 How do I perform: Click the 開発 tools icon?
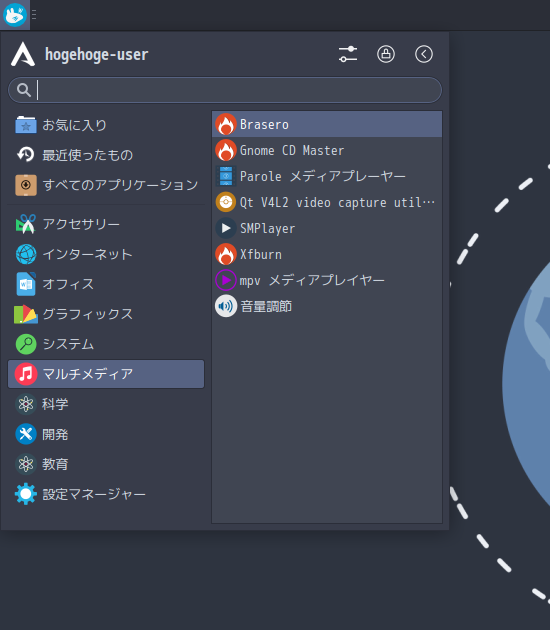coord(26,434)
